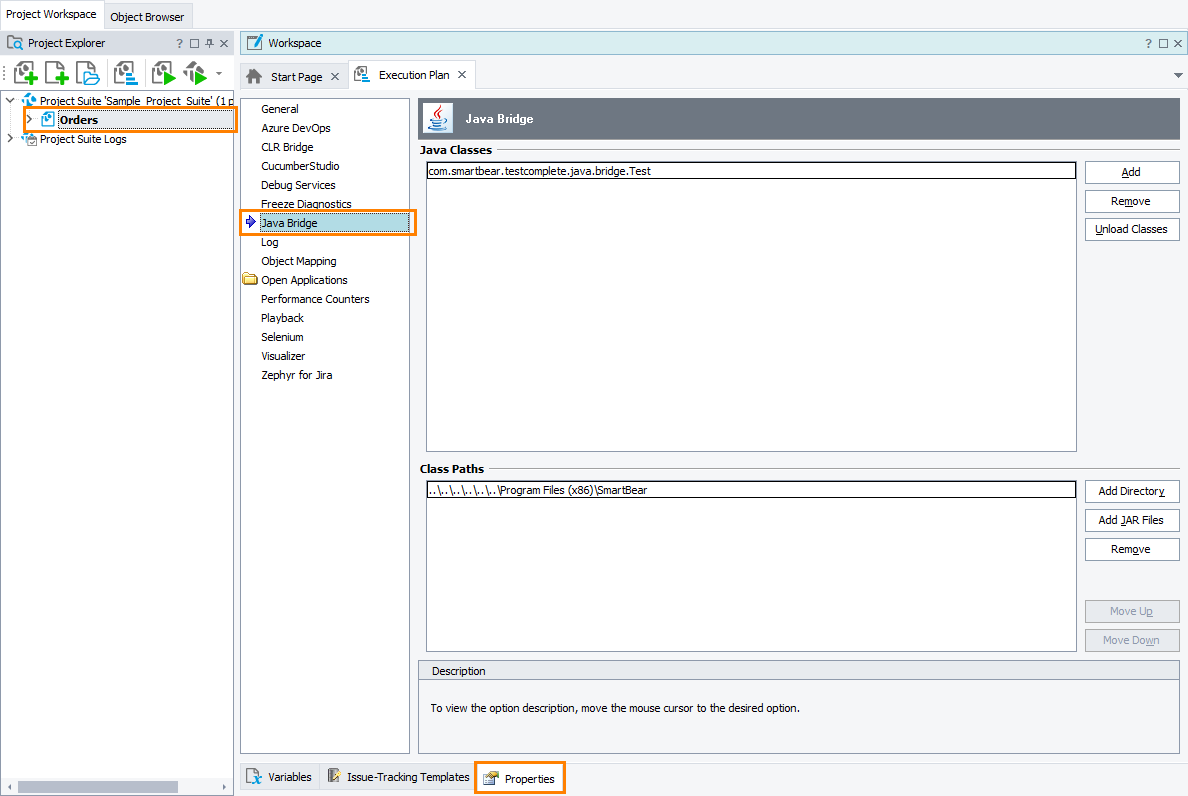This screenshot has width=1188, height=796.
Task: Click the Add New Project toolbar icon
Action: coord(25,72)
